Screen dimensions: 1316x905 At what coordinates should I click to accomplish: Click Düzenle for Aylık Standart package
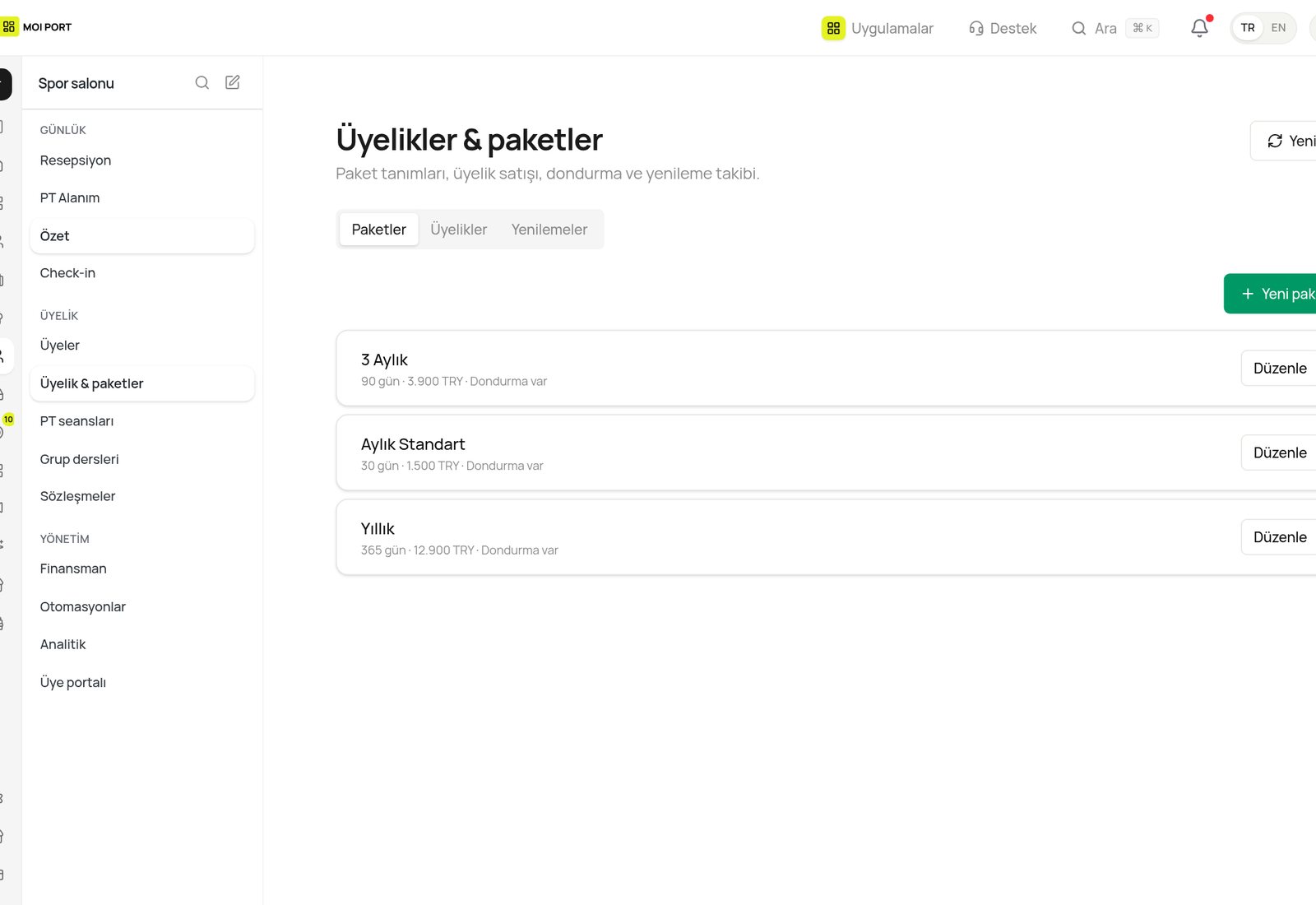[1279, 452]
